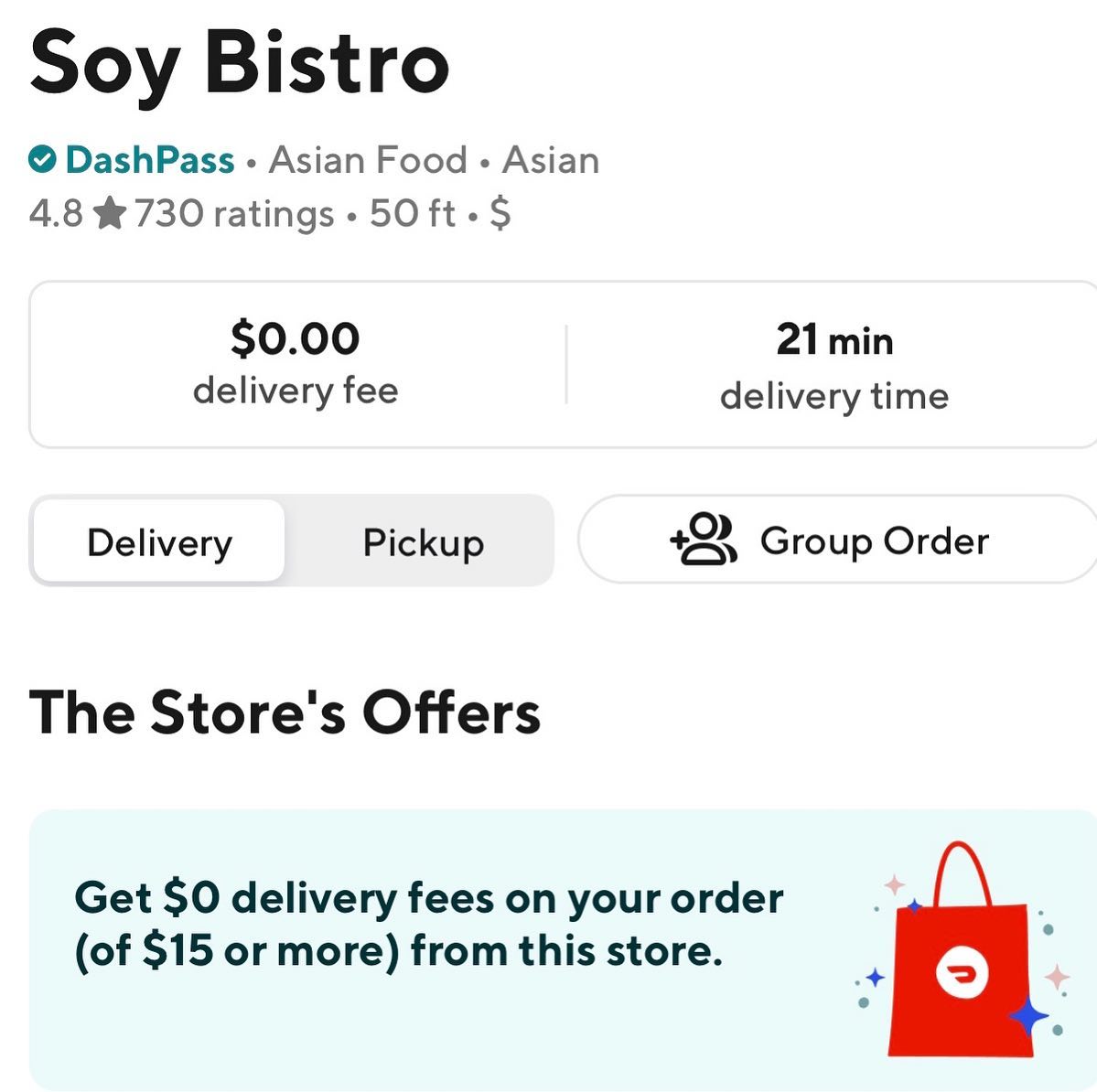Tap the DoorDash logo on the bag
Image resolution: width=1097 pixels, height=1092 pixels.
[x=962, y=973]
